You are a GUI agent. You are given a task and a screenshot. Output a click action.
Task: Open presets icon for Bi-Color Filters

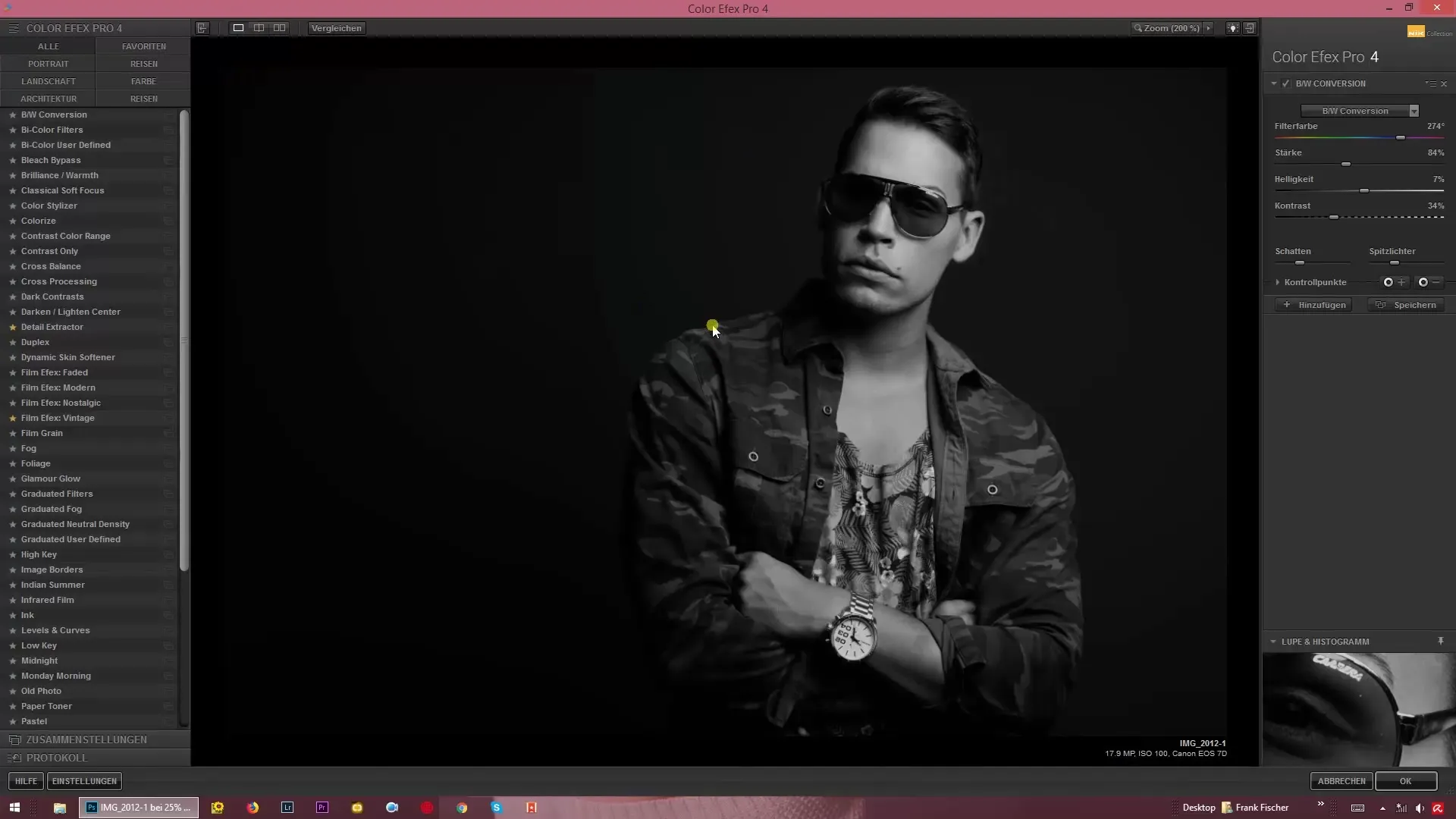pos(168,130)
